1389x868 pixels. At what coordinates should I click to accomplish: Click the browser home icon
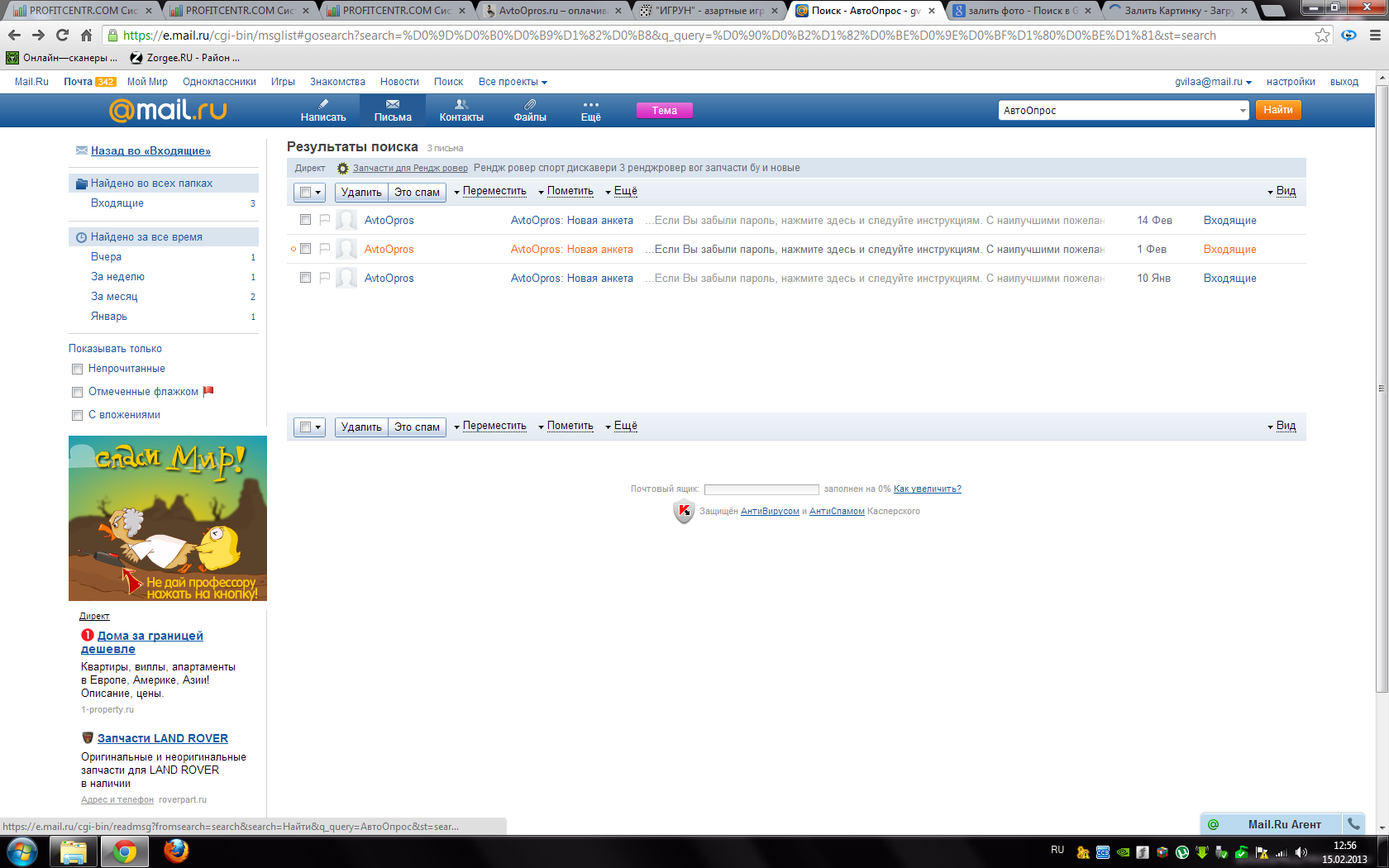point(86,36)
